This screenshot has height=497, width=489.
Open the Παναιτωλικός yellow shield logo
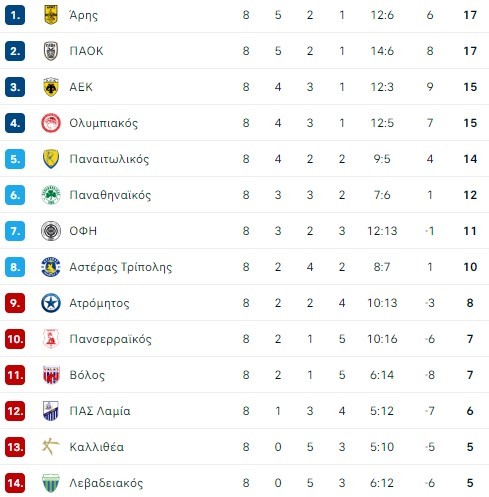click(51, 159)
